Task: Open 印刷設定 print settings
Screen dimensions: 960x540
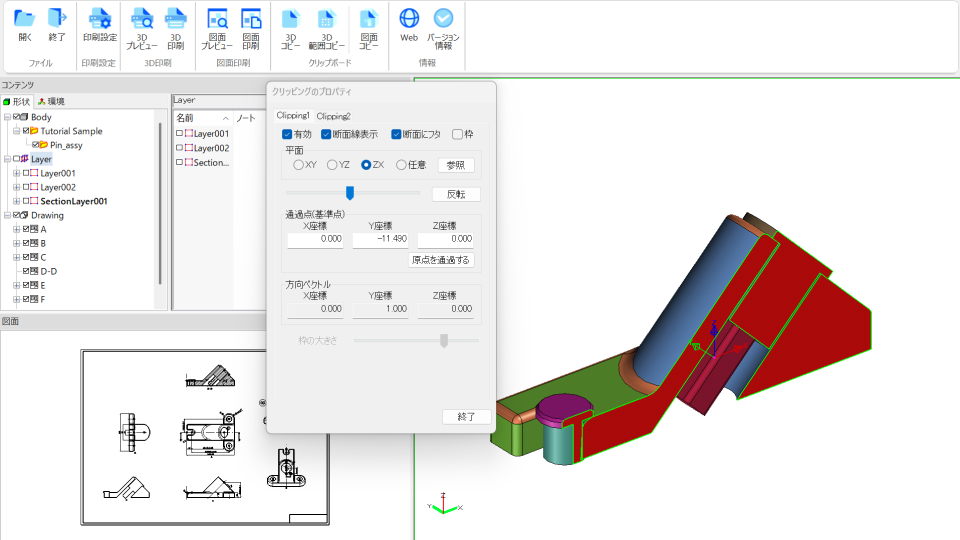Action: [100, 24]
